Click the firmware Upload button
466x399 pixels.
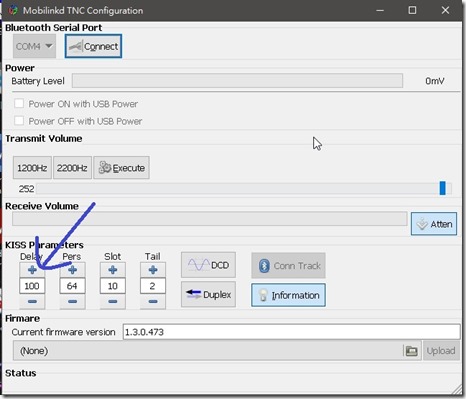pos(441,351)
